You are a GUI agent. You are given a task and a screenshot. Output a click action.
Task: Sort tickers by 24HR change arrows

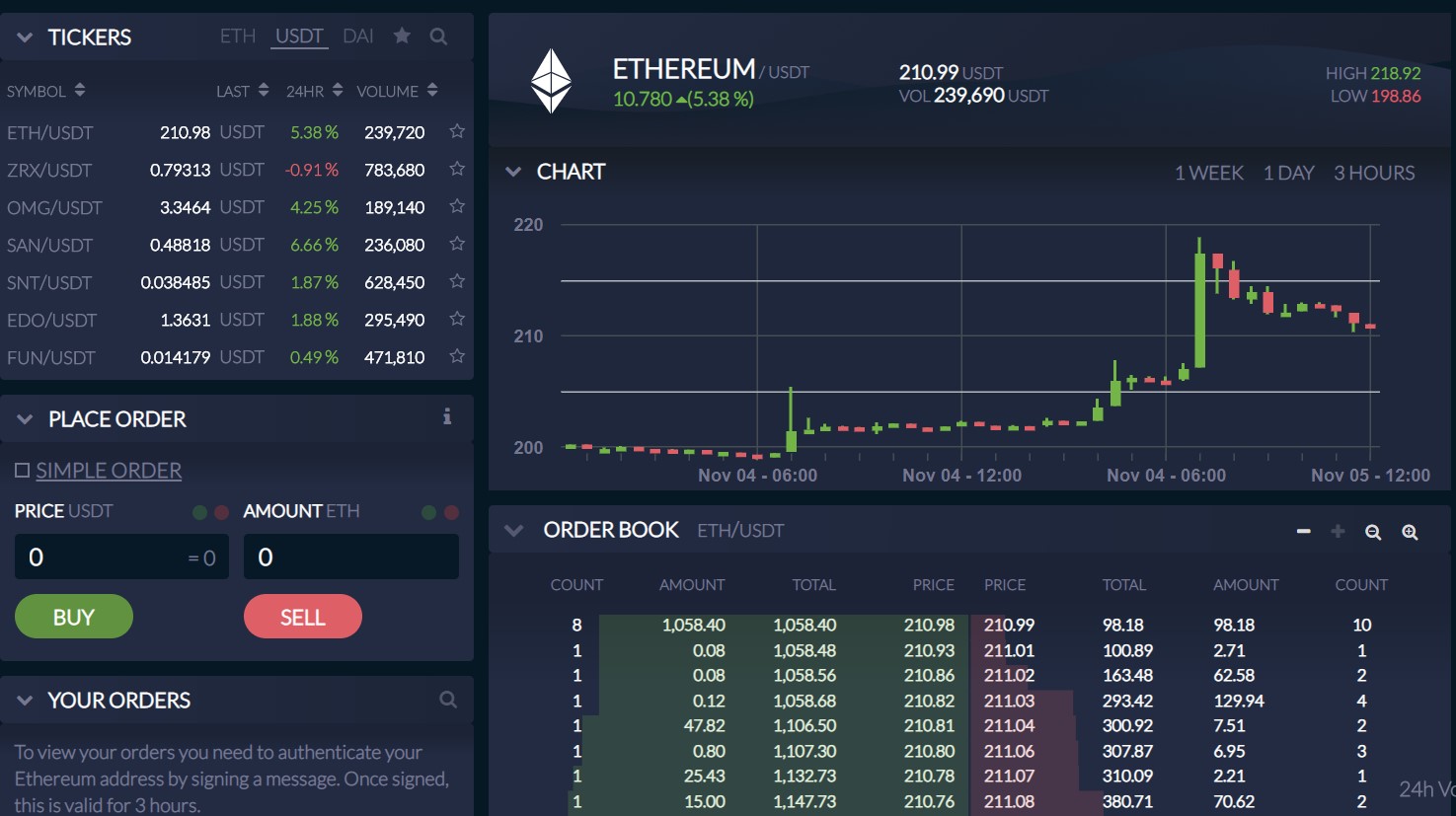point(338,90)
